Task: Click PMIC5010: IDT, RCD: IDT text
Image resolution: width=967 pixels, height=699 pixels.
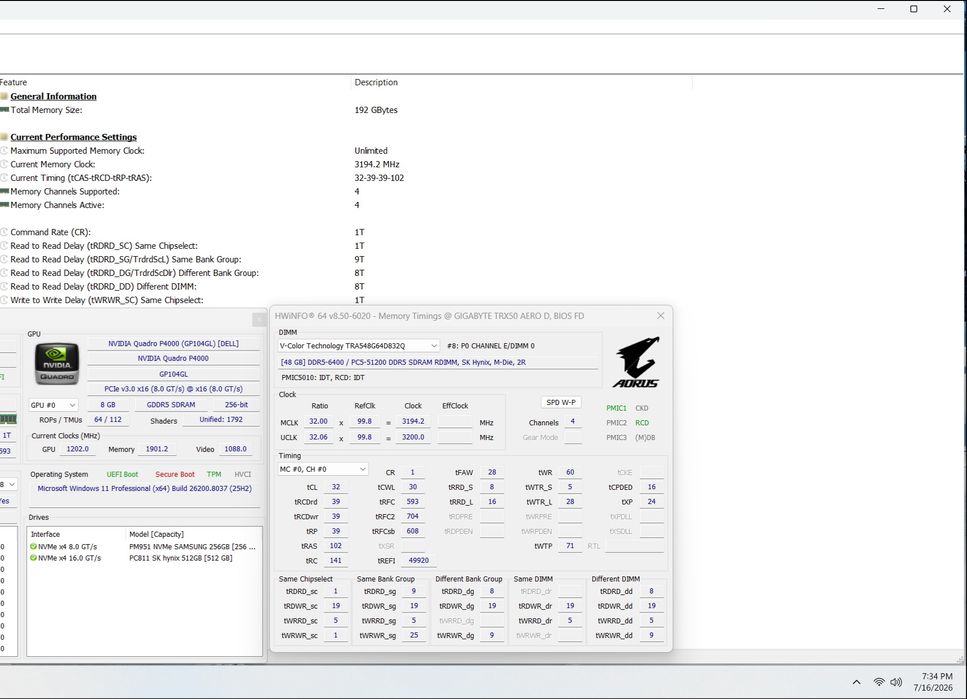Action: coord(323,378)
